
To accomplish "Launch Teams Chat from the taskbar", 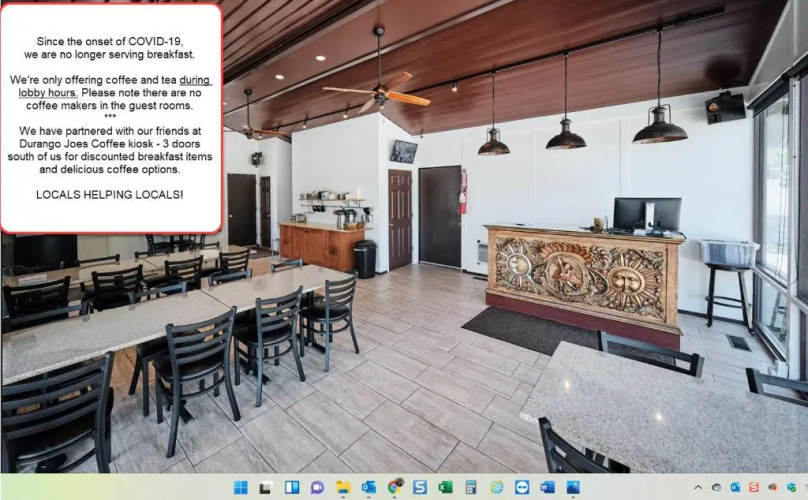I will [x=317, y=487].
